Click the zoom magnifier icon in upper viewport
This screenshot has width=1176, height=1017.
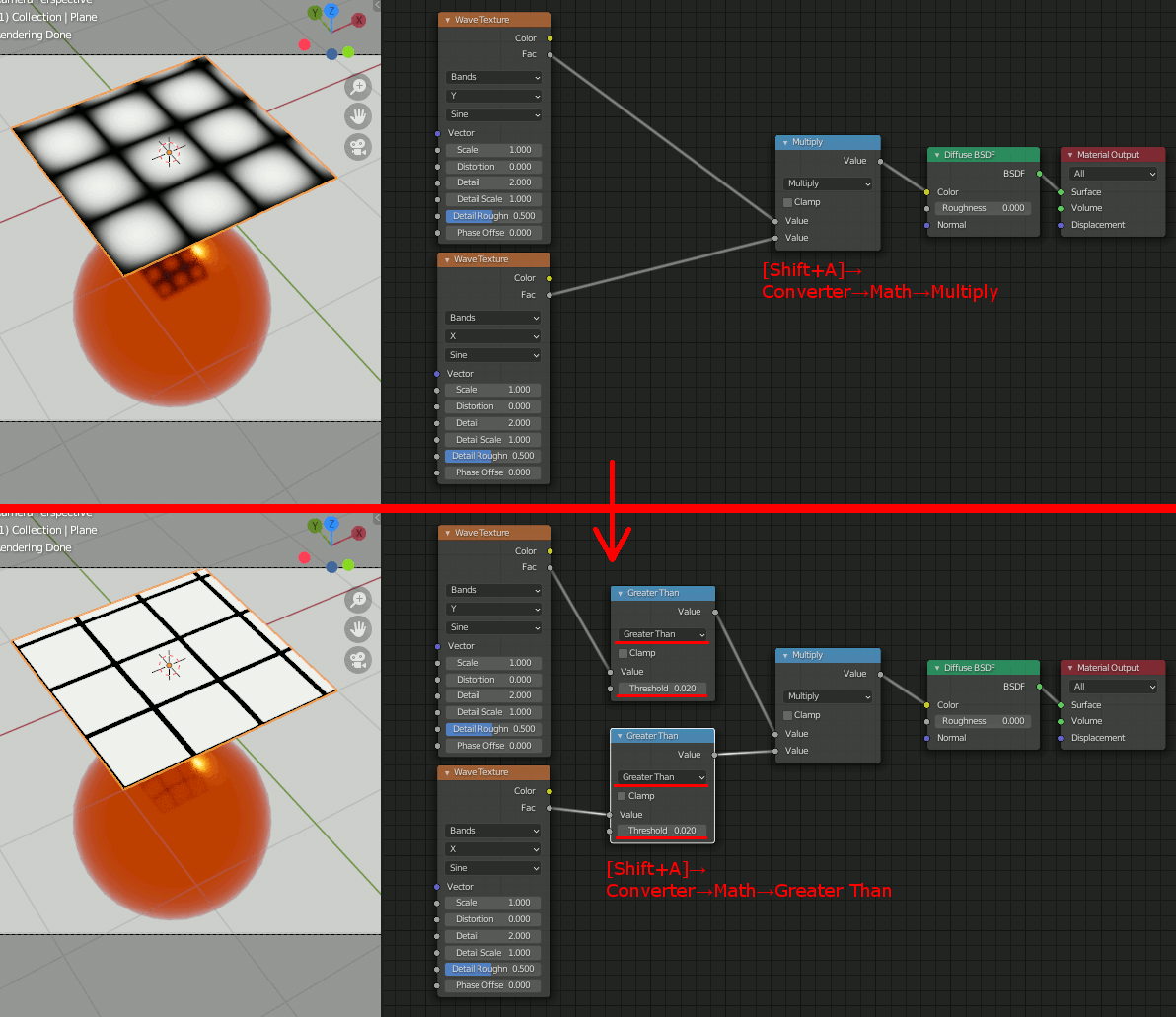tap(358, 86)
